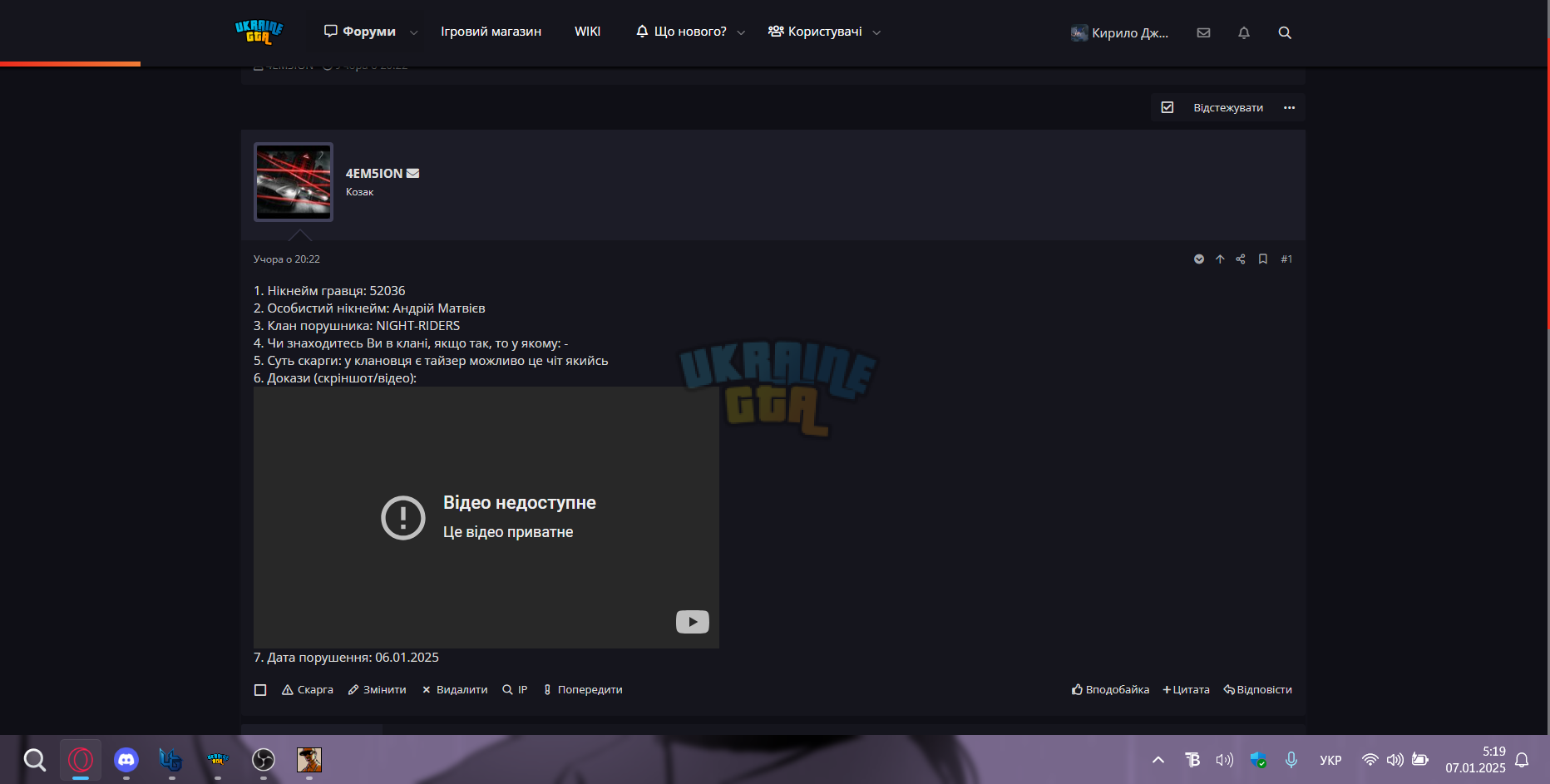1550x784 pixels.
Task: Expand the Користувачі dropdown chevron
Action: pos(876,32)
